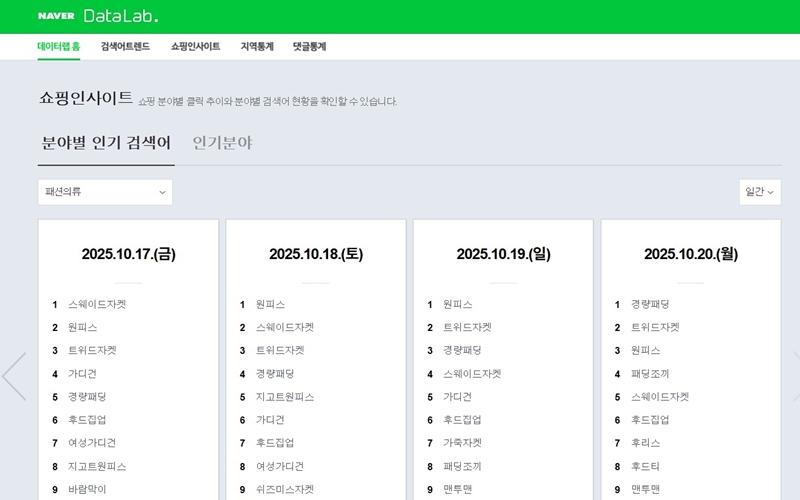
Task: Click 경량패딩 ranked 1 on 10.20
Action: tap(650, 305)
